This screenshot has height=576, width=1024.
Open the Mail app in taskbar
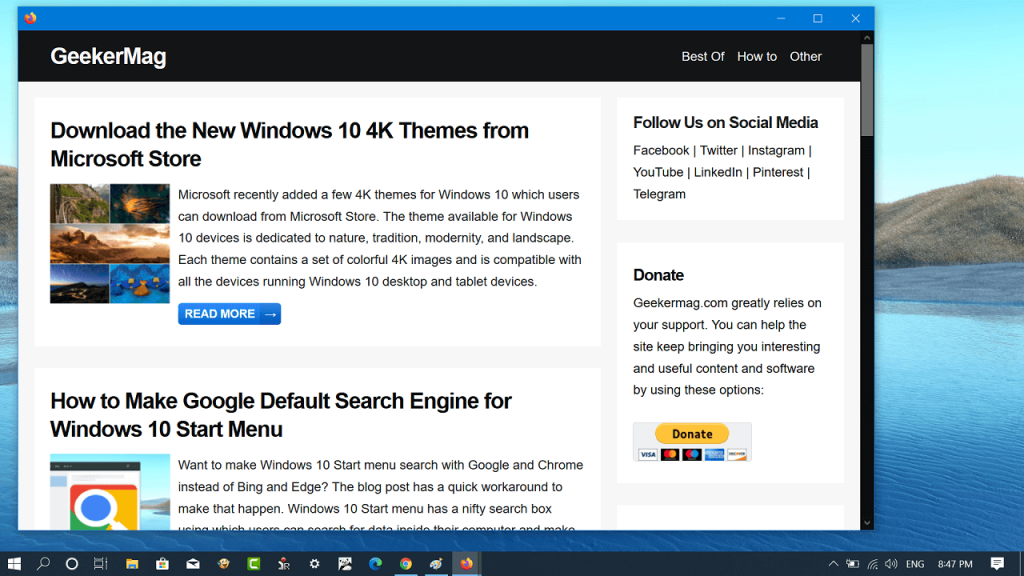[193, 564]
